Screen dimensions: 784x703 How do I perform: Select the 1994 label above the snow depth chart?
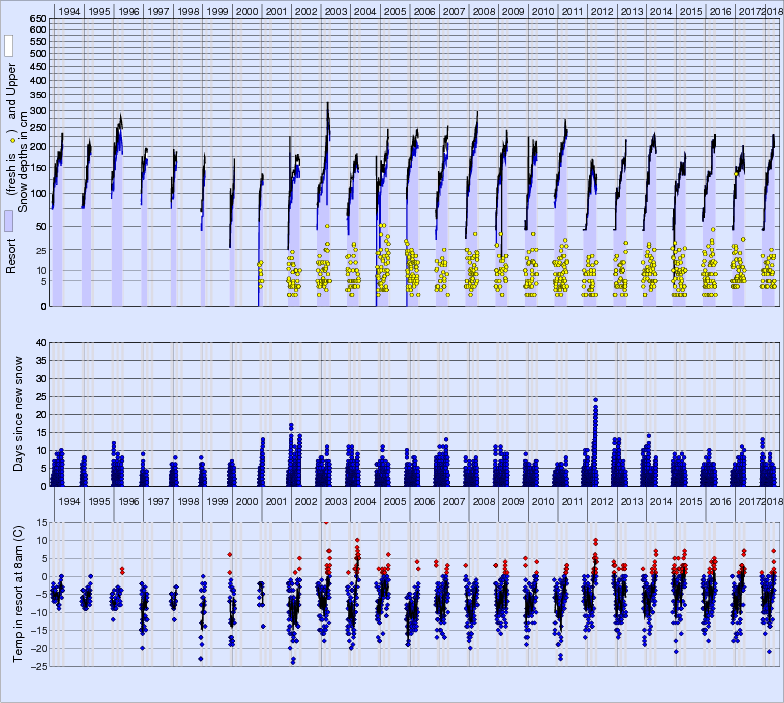click(68, 11)
